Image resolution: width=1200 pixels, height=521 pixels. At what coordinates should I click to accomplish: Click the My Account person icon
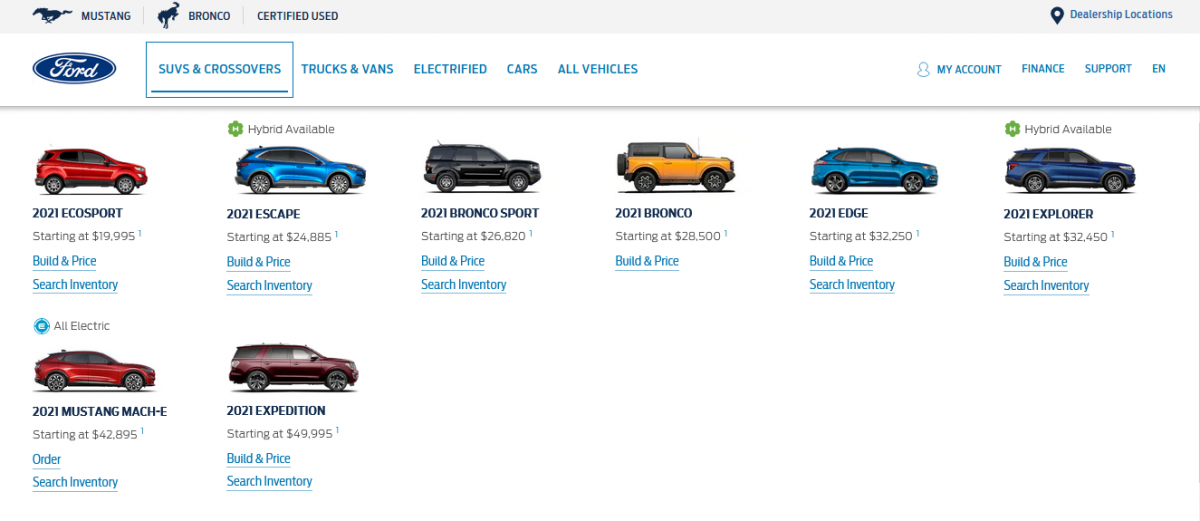pyautogui.click(x=923, y=70)
